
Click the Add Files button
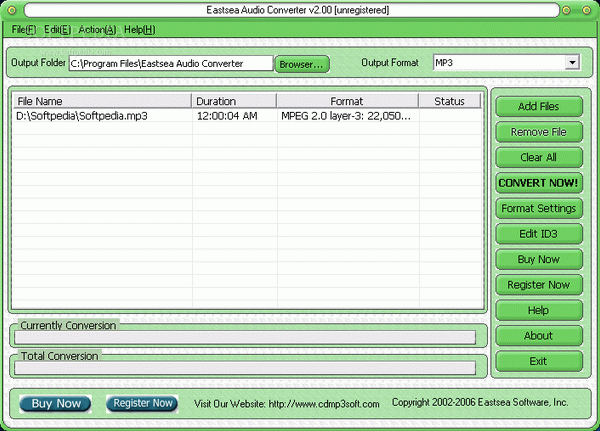[x=539, y=106]
